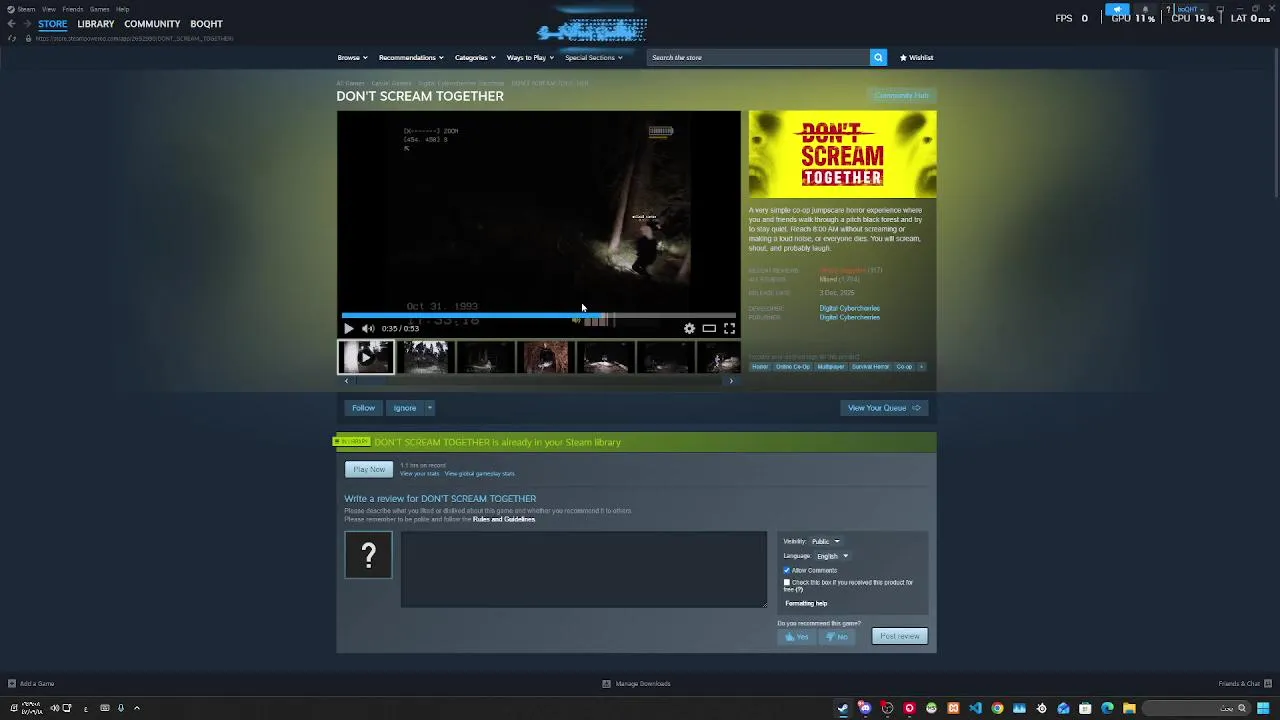
Task: Play the trailer video
Action: (348, 328)
